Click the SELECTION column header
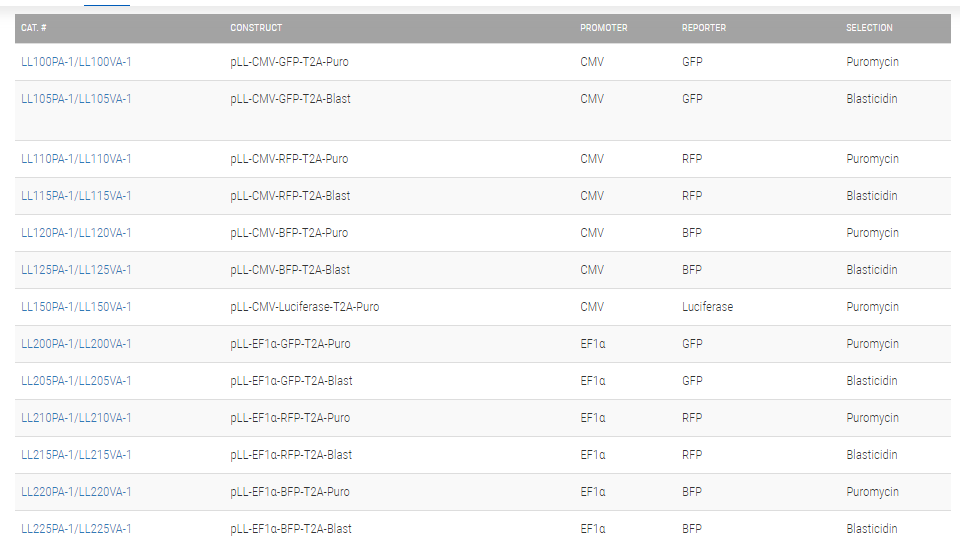Image resolution: width=960 pixels, height=539 pixels. [869, 28]
